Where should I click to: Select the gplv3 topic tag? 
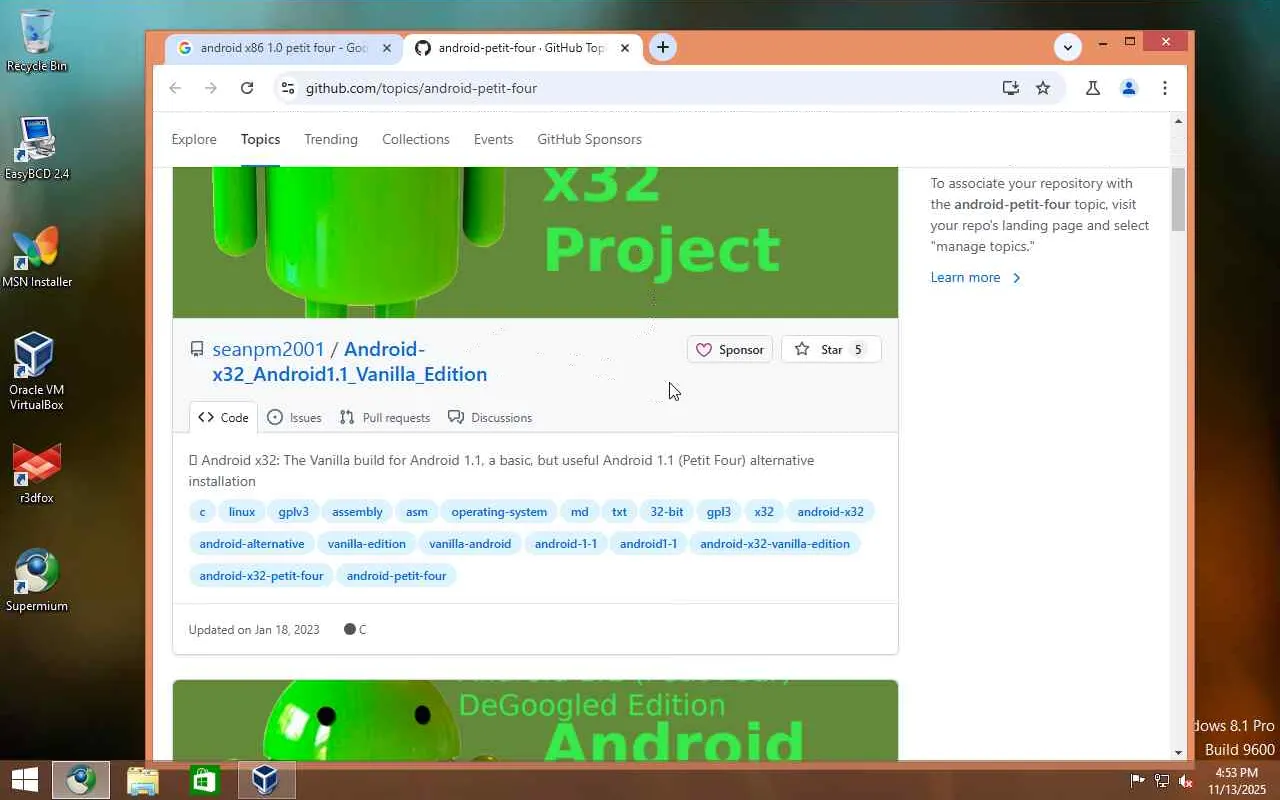click(x=293, y=512)
